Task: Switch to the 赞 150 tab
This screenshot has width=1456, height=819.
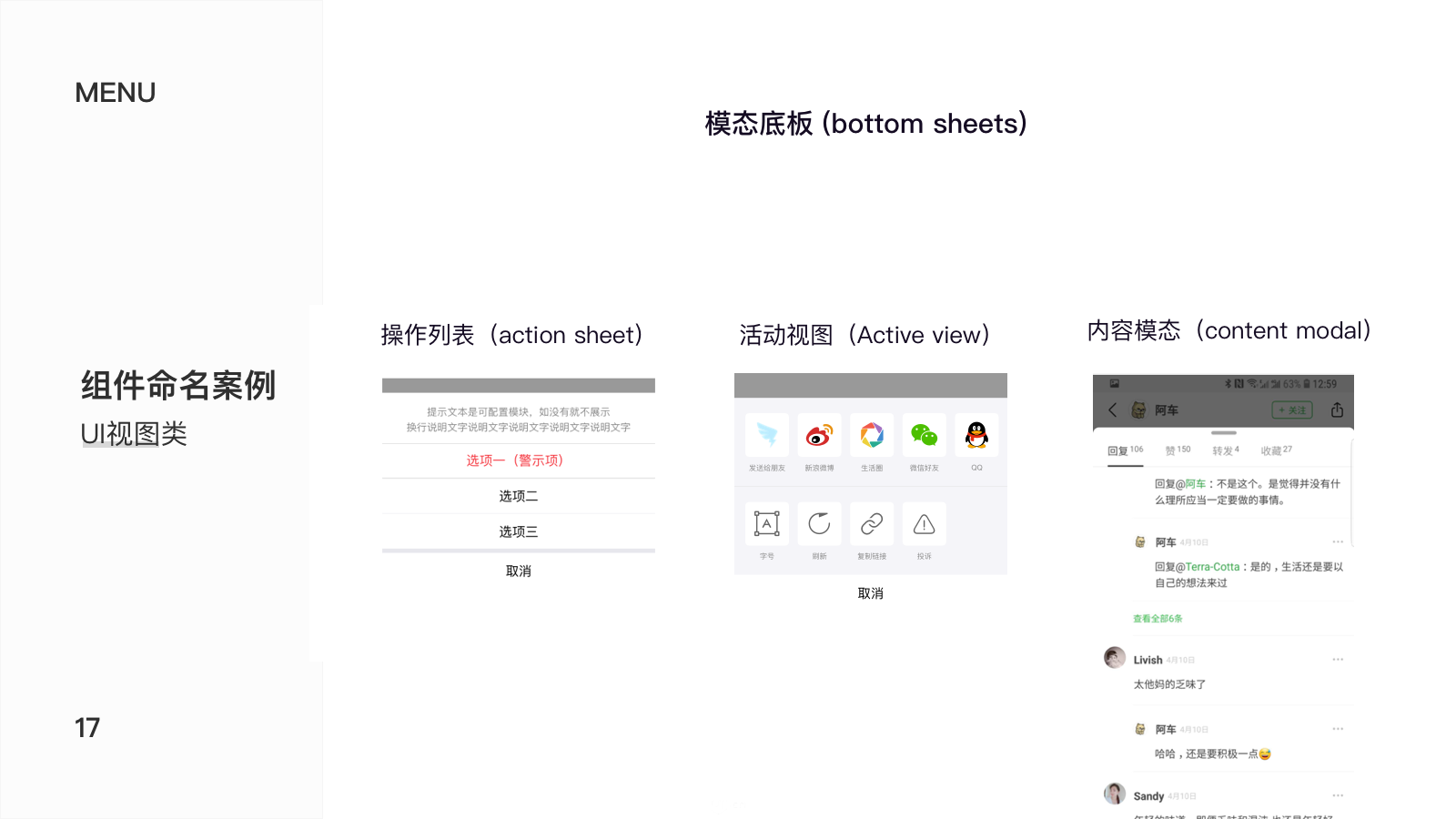Action: pyautogui.click(x=1178, y=450)
